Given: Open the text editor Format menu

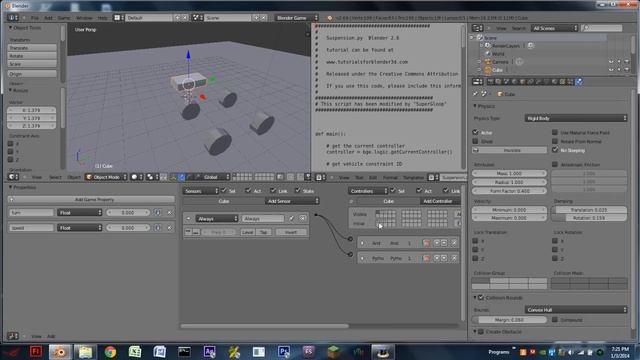Looking at the screenshot, I should [x=390, y=178].
